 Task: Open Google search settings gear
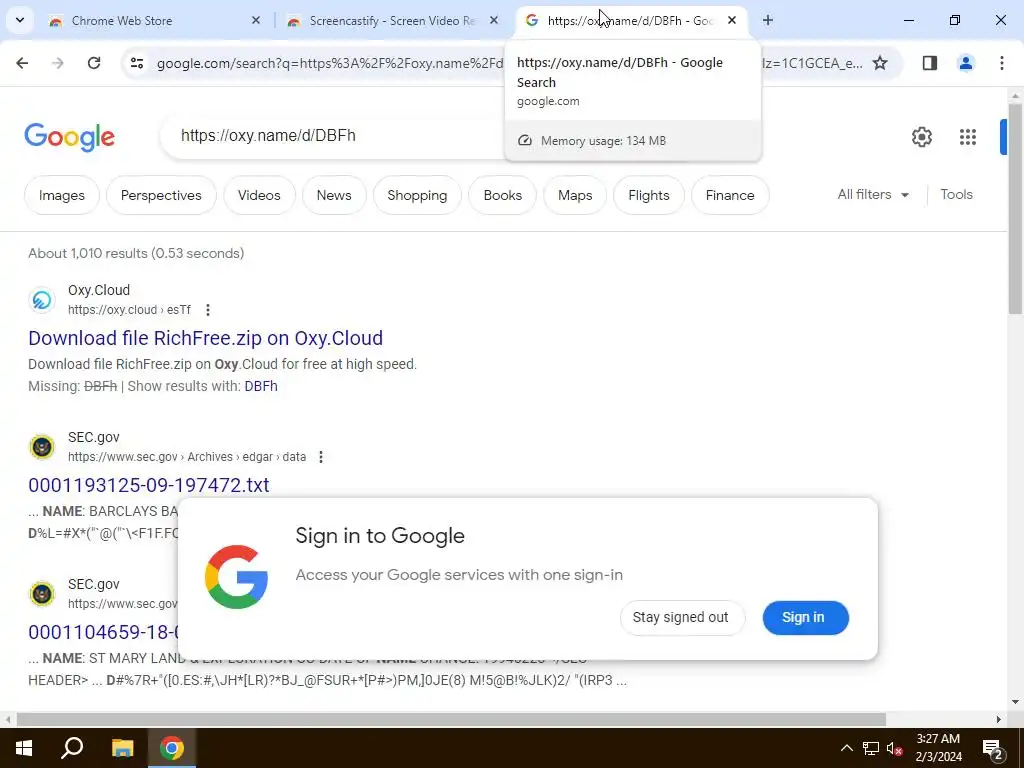point(921,137)
